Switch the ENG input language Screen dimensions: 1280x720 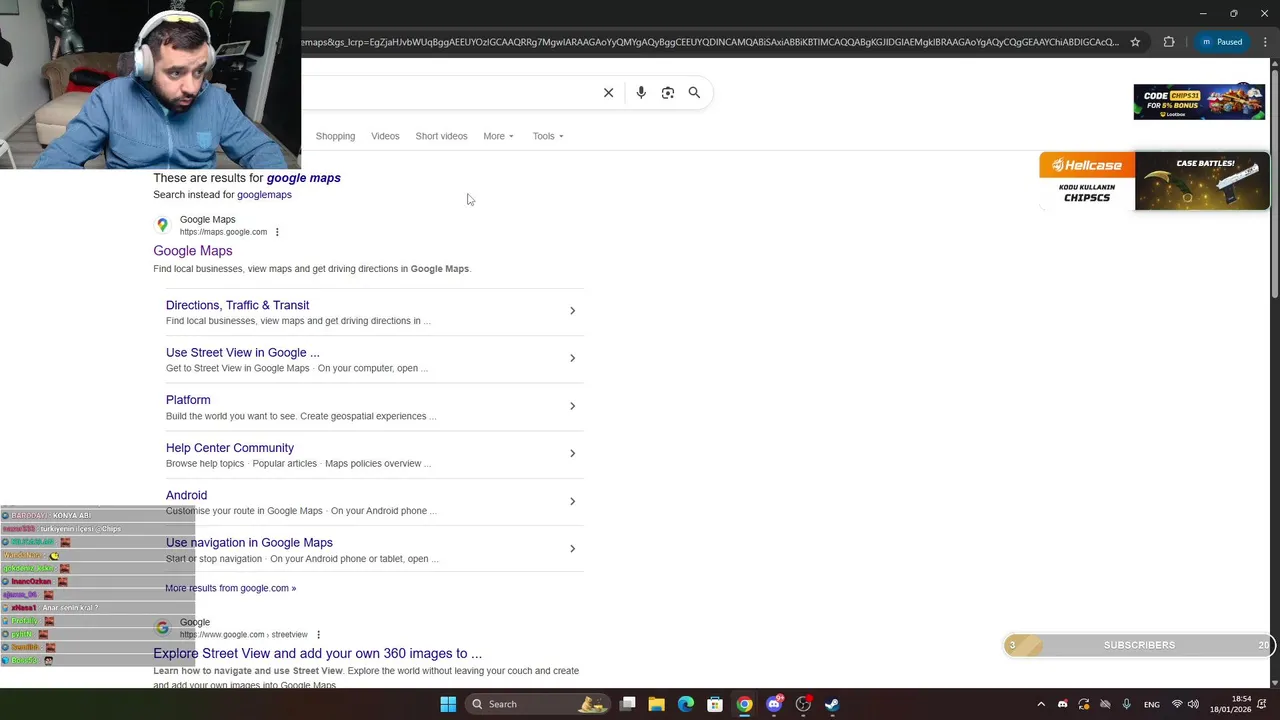click(x=1152, y=704)
